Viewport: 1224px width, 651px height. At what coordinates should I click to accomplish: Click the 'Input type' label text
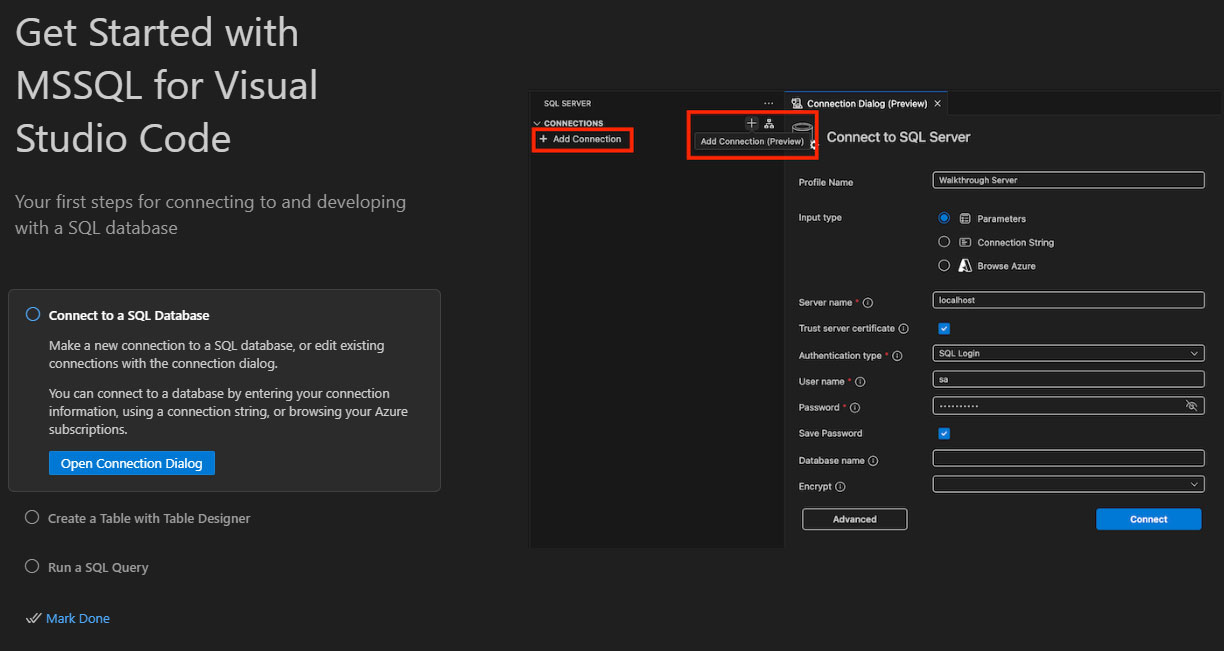click(x=820, y=217)
